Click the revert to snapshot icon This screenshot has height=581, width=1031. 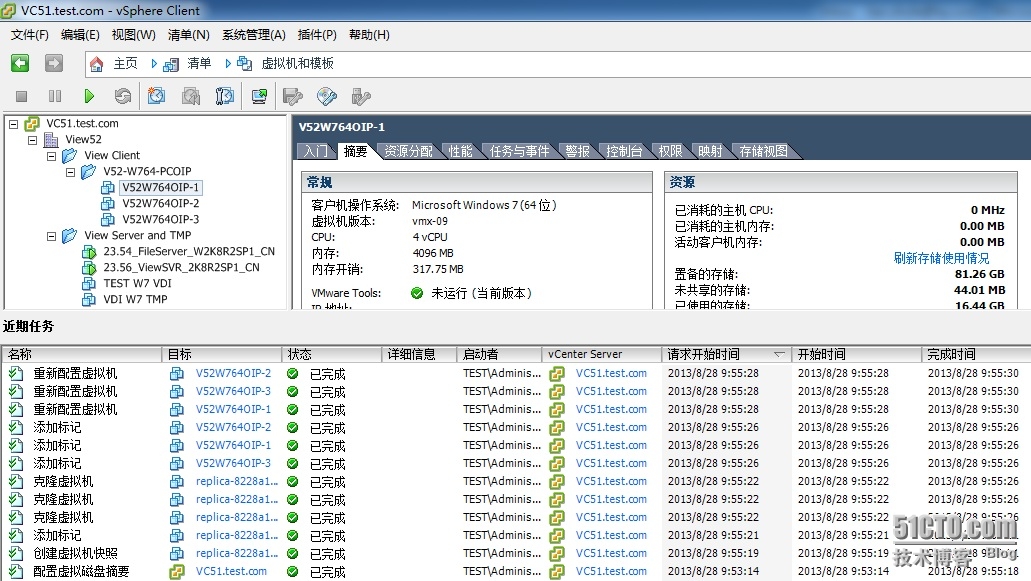click(191, 97)
